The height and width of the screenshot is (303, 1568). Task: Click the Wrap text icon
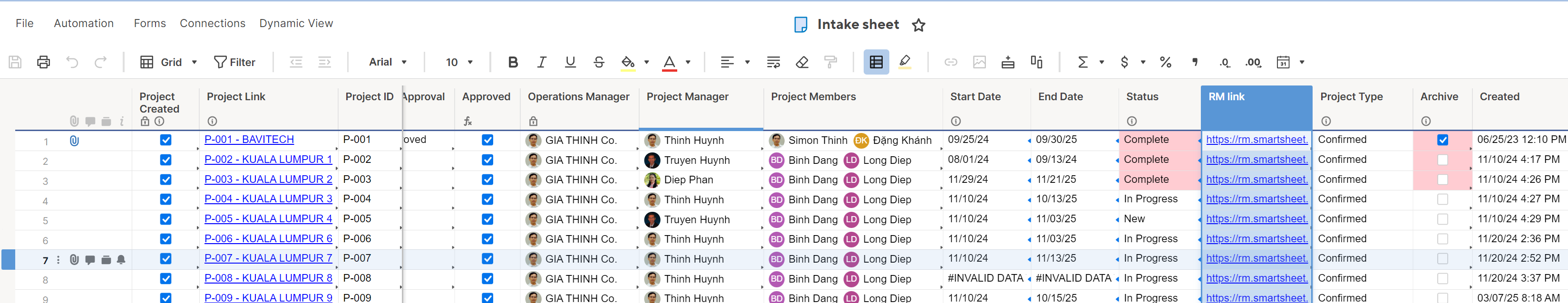click(773, 62)
